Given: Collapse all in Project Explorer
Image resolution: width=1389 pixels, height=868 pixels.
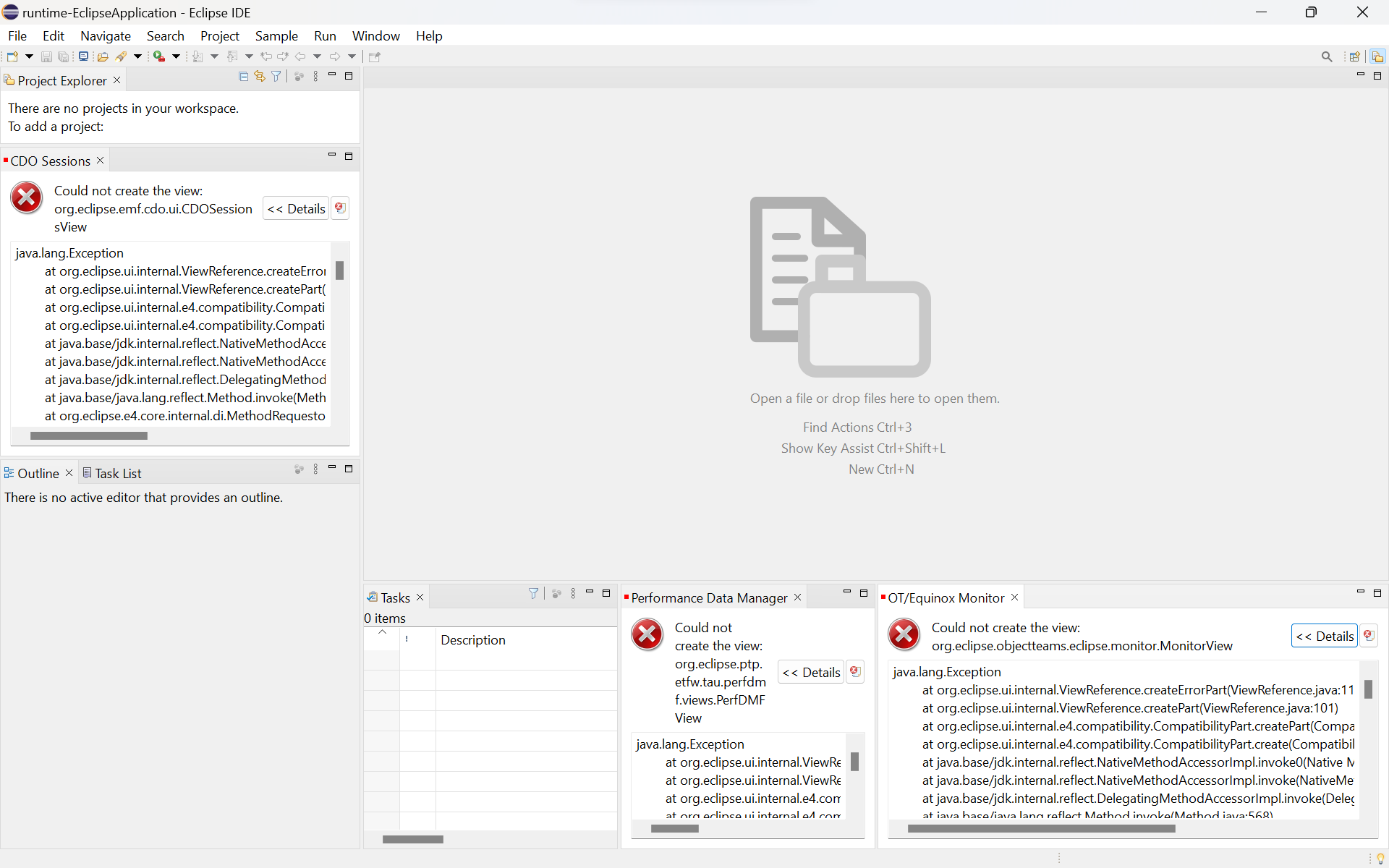Looking at the screenshot, I should click(x=243, y=76).
